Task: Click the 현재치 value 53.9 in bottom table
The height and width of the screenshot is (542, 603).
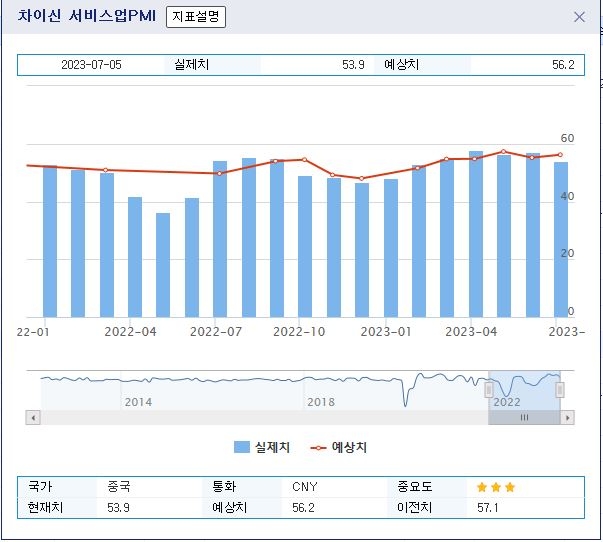Action: 118,508
